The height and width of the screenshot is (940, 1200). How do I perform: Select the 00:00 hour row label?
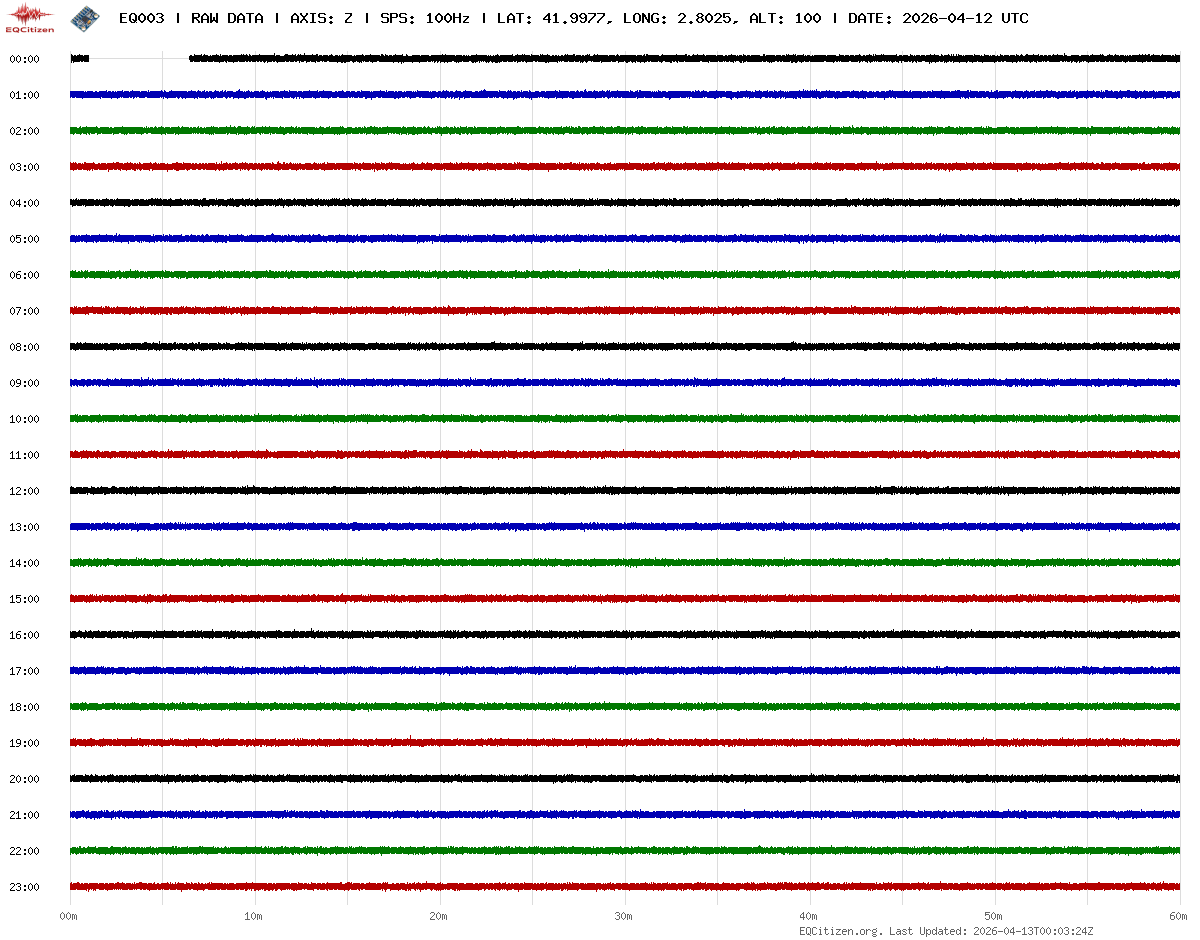(x=24, y=59)
